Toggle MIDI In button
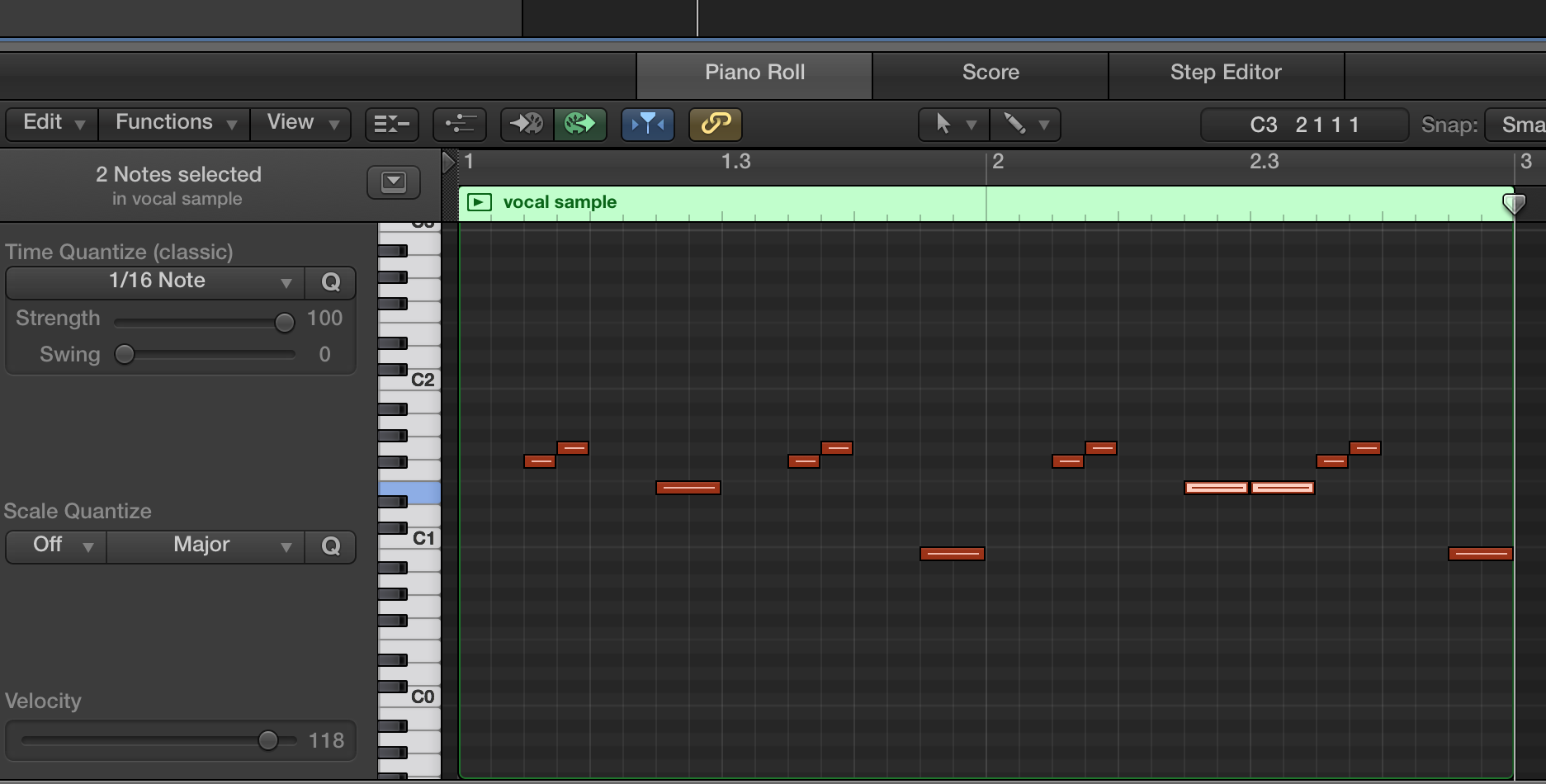 pyautogui.click(x=527, y=125)
